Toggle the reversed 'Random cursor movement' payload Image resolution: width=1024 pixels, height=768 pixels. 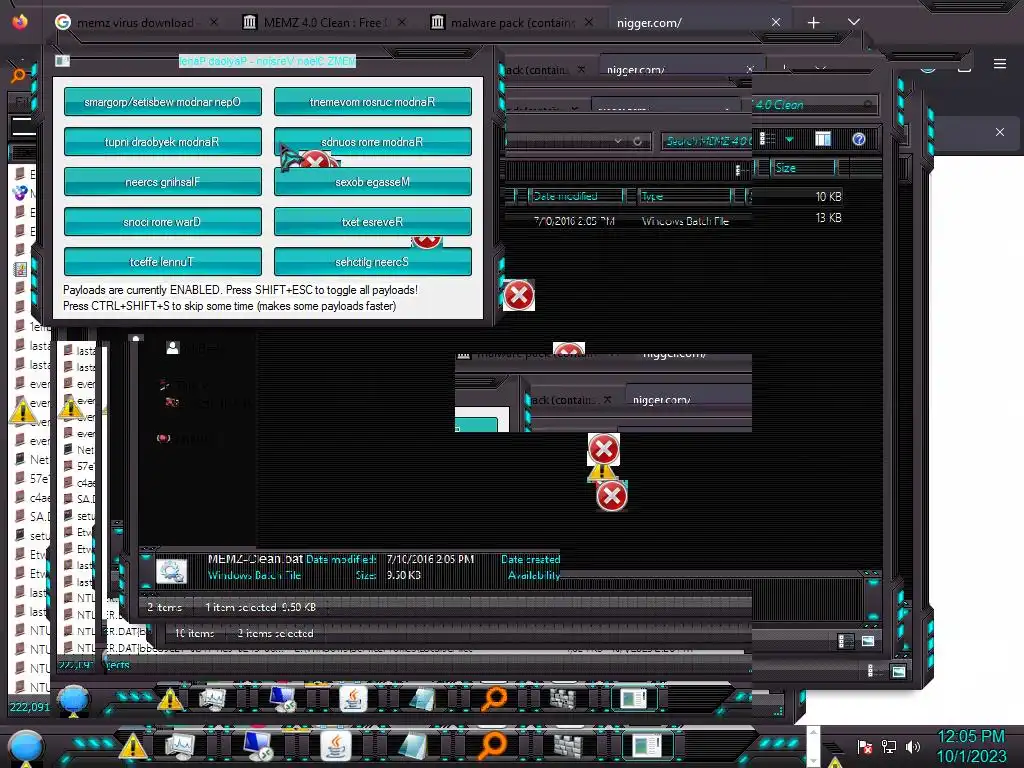[x=372, y=102]
